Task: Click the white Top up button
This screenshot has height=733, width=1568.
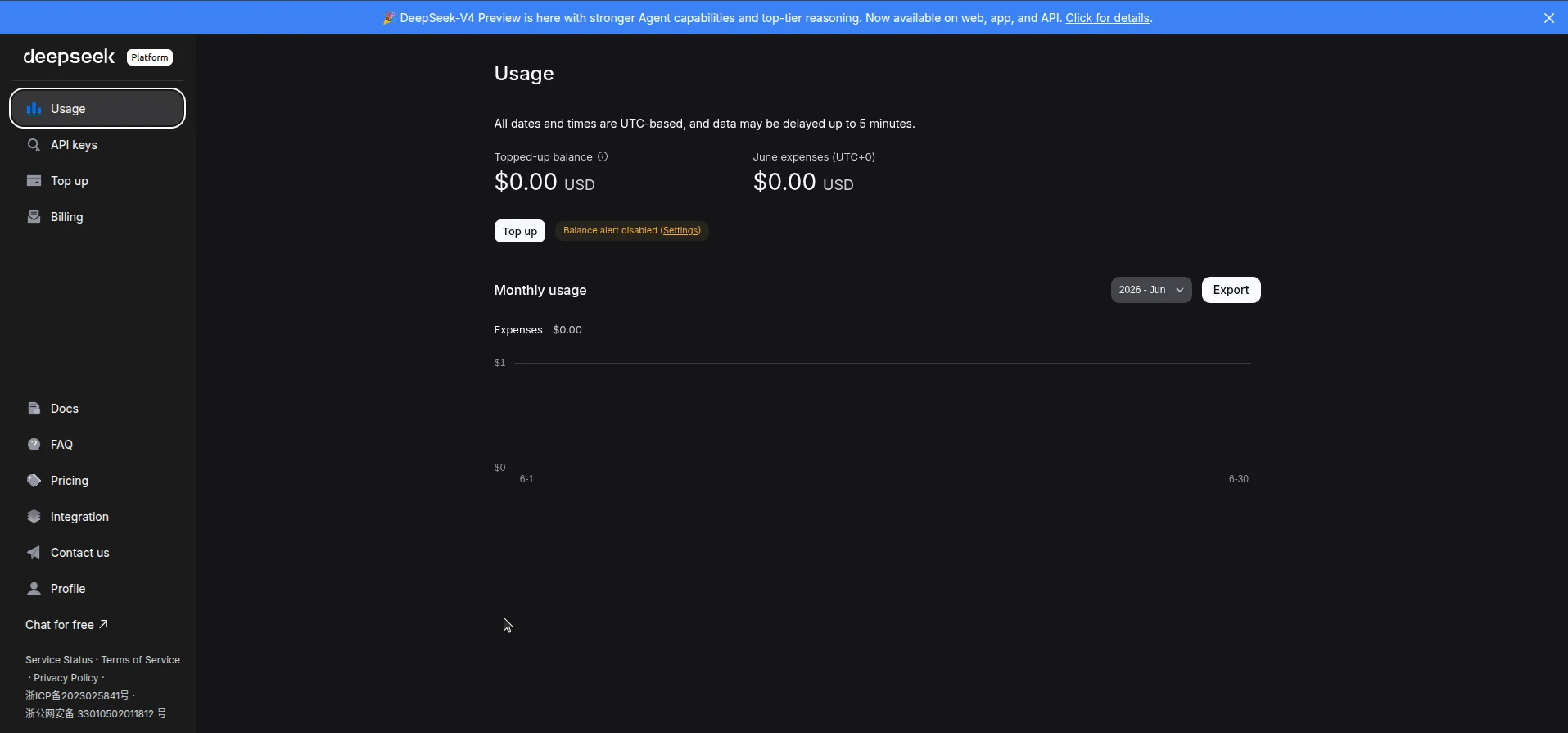Action: coord(520,231)
